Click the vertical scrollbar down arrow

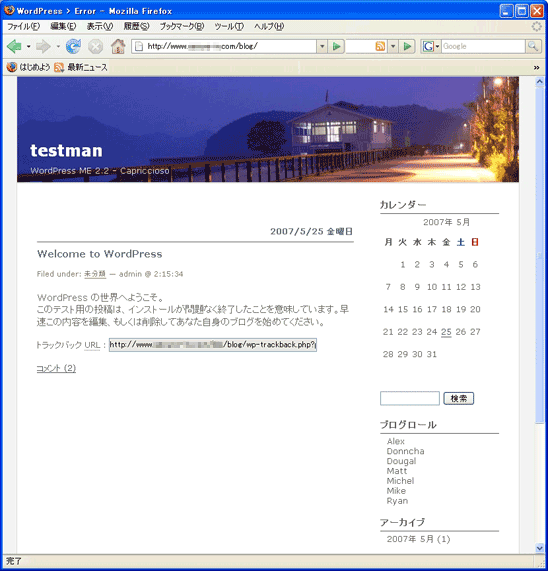tap(540, 547)
